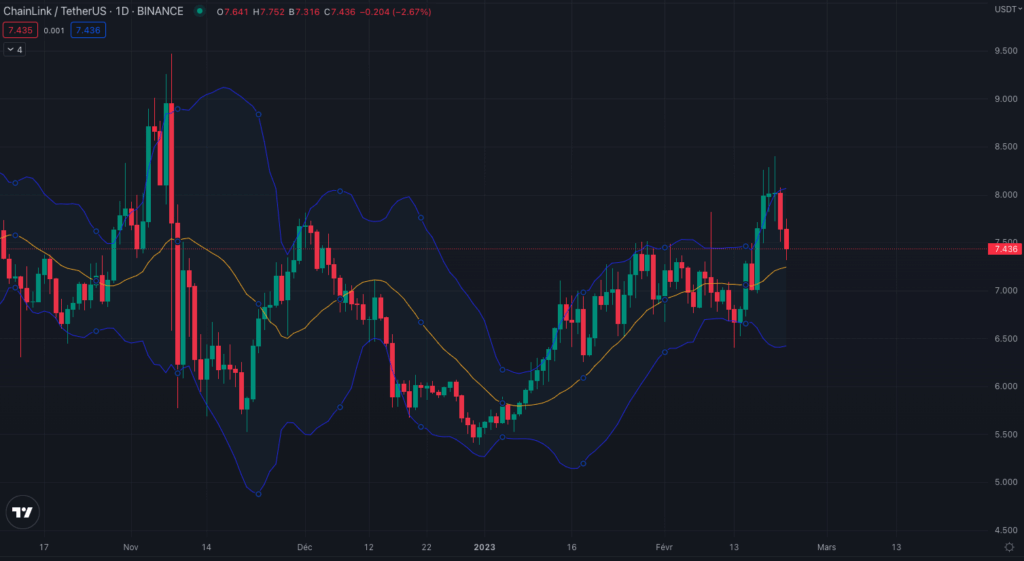Image resolution: width=1024 pixels, height=561 pixels.
Task: Click the red 7.435 sell price button
Action: click(x=18, y=30)
